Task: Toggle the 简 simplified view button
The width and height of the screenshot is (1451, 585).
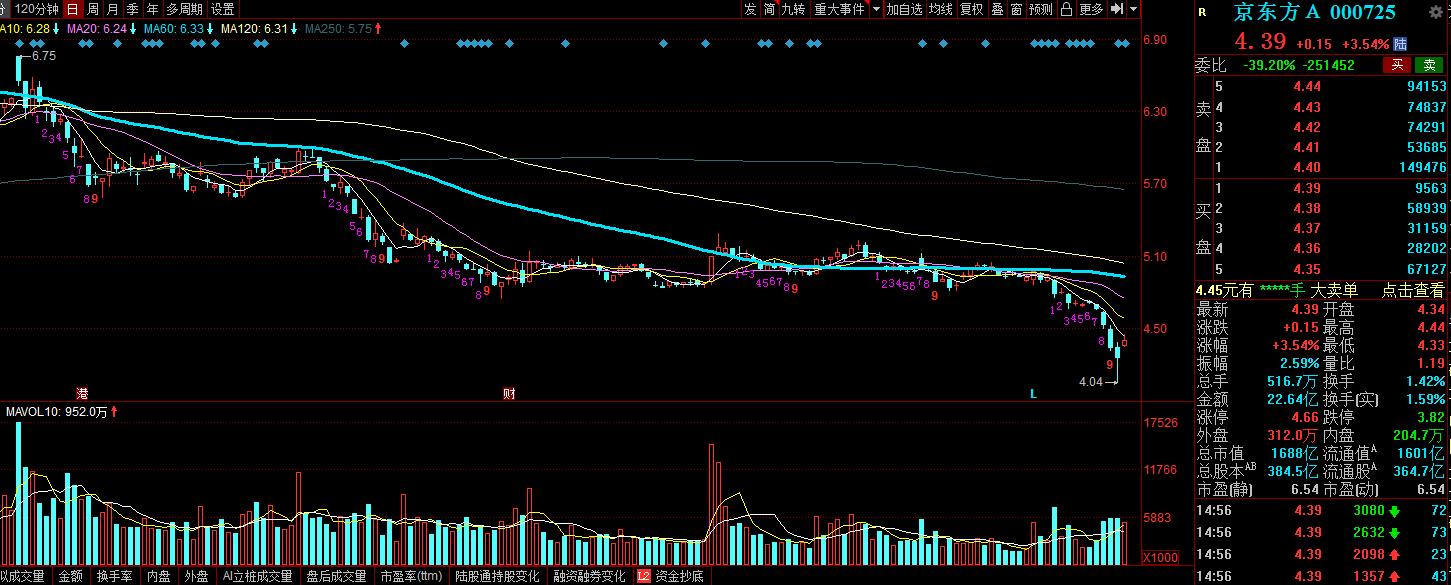Action: click(769, 9)
